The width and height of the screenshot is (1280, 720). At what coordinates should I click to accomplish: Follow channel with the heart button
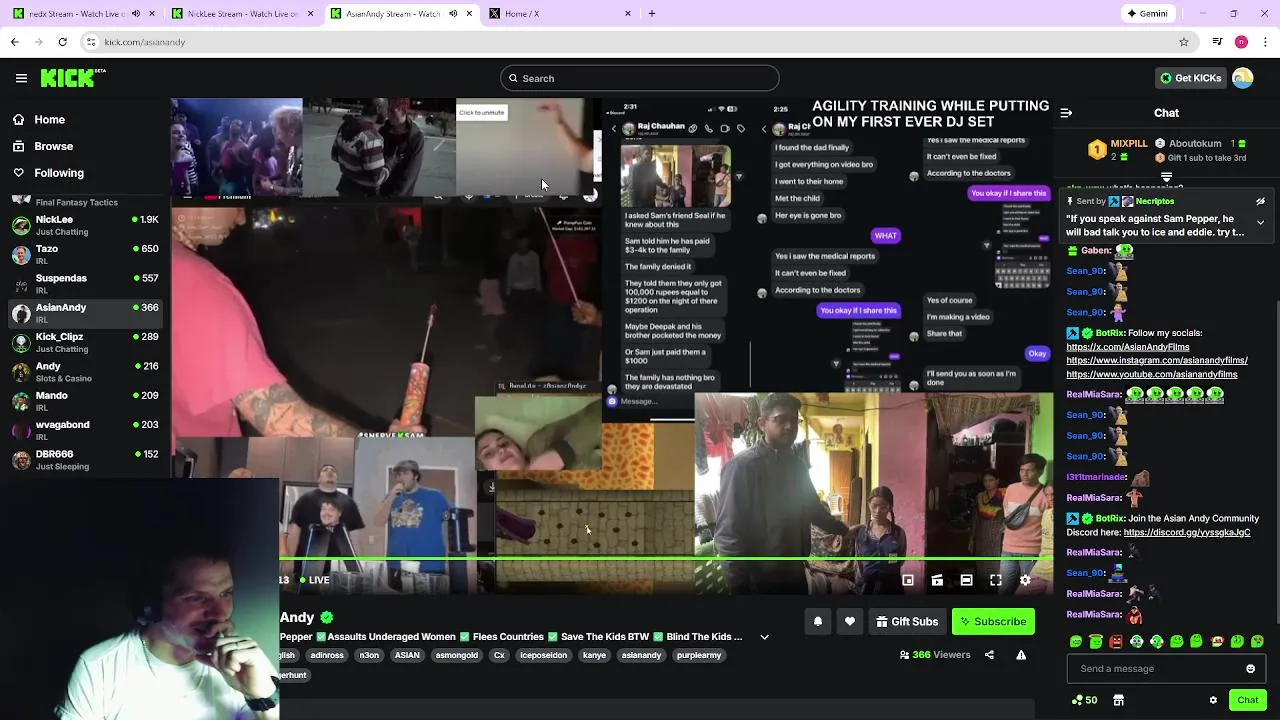850,621
